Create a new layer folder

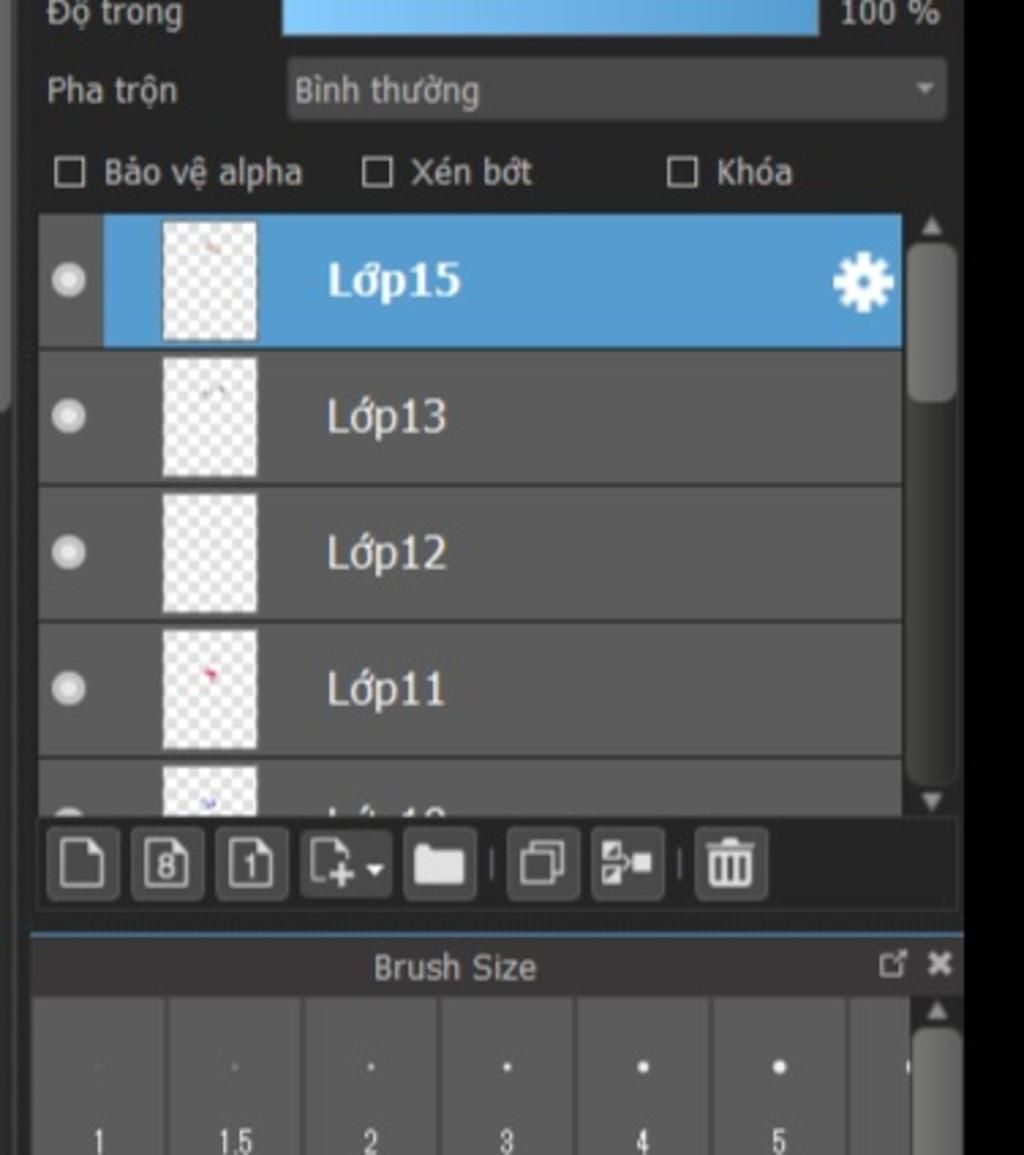point(440,863)
